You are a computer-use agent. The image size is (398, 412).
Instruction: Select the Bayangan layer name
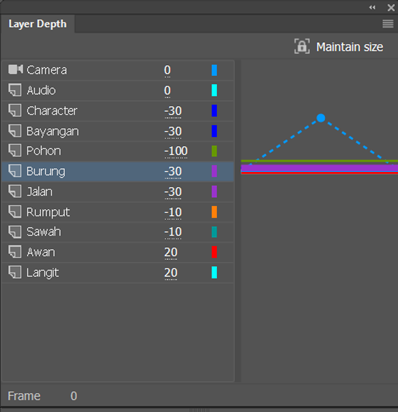(53, 131)
